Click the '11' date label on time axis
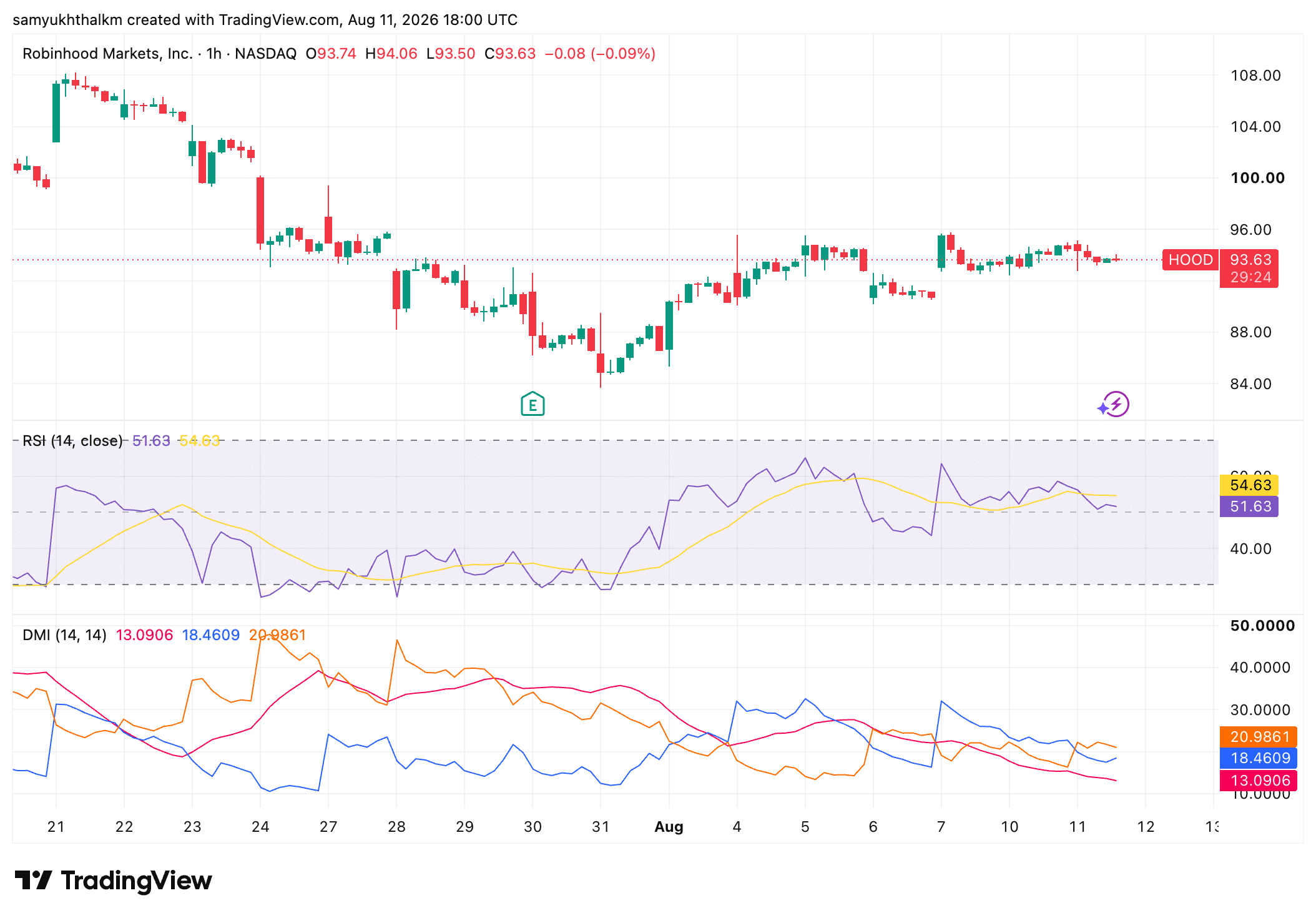Screen dimensions: 1316x918 pos(1078,827)
